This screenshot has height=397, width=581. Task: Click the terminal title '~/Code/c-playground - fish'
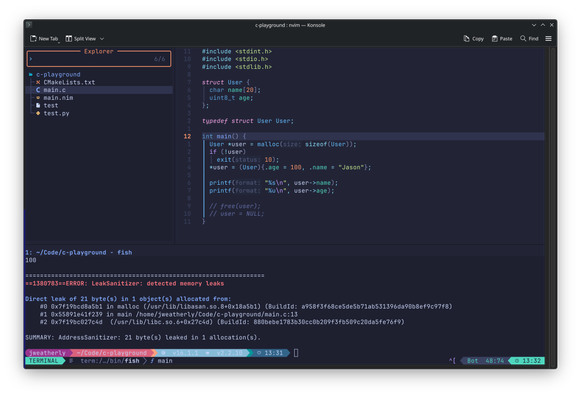coord(84,252)
